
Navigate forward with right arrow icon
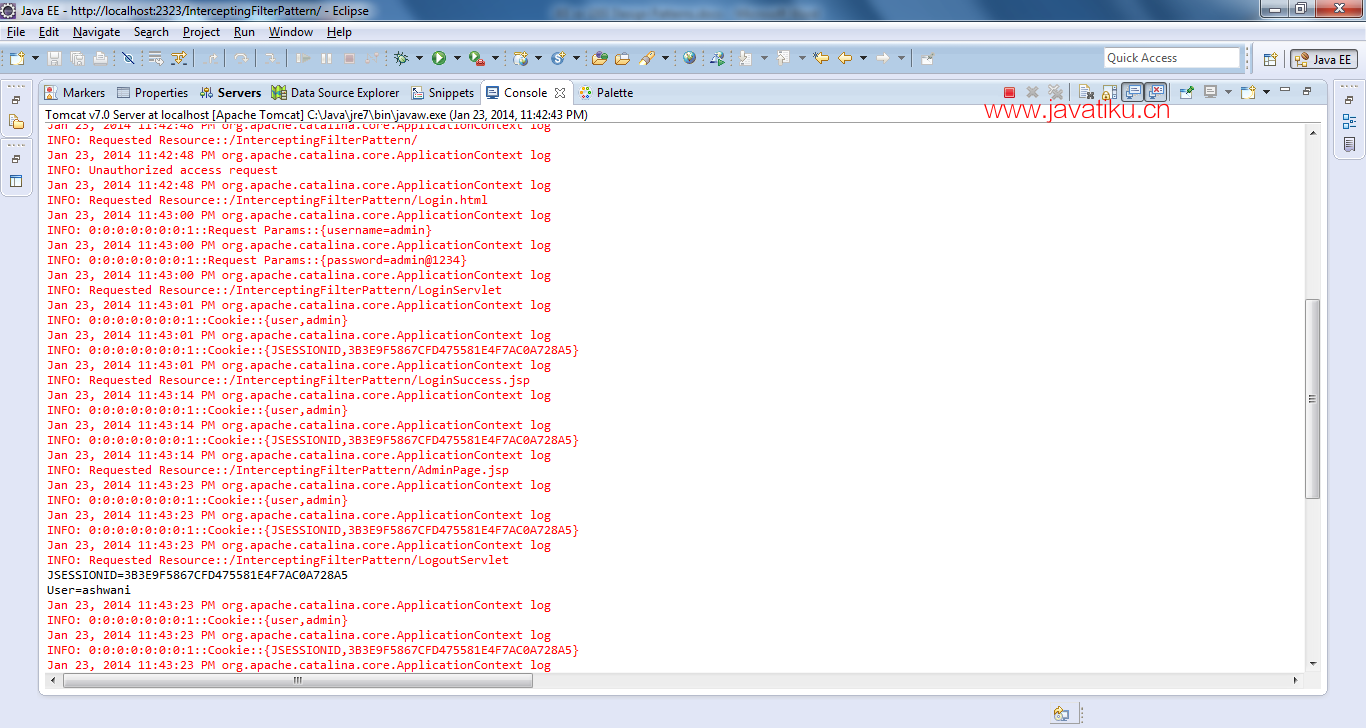point(882,58)
